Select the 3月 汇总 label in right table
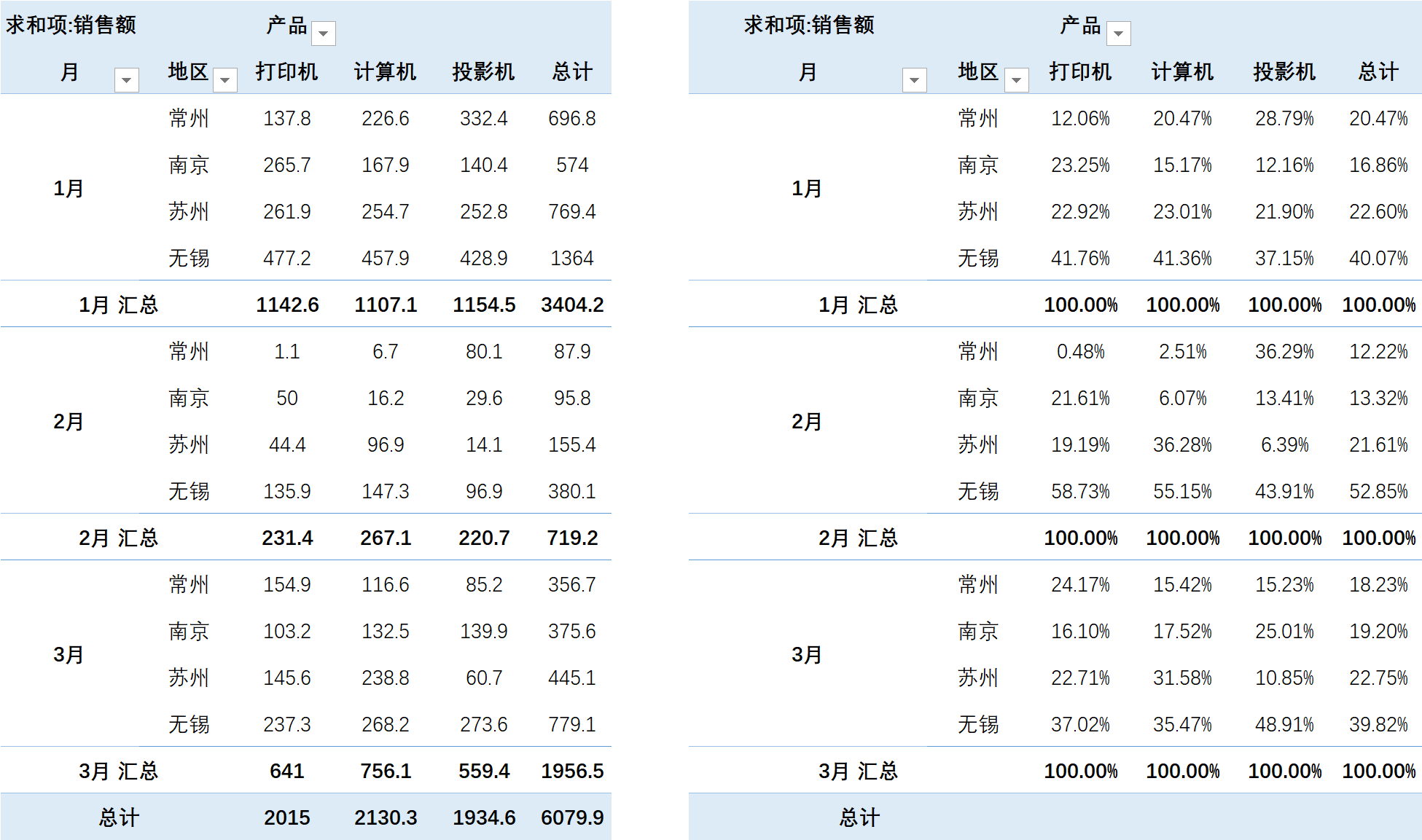Viewport: 1422px width, 840px height. (x=858, y=771)
